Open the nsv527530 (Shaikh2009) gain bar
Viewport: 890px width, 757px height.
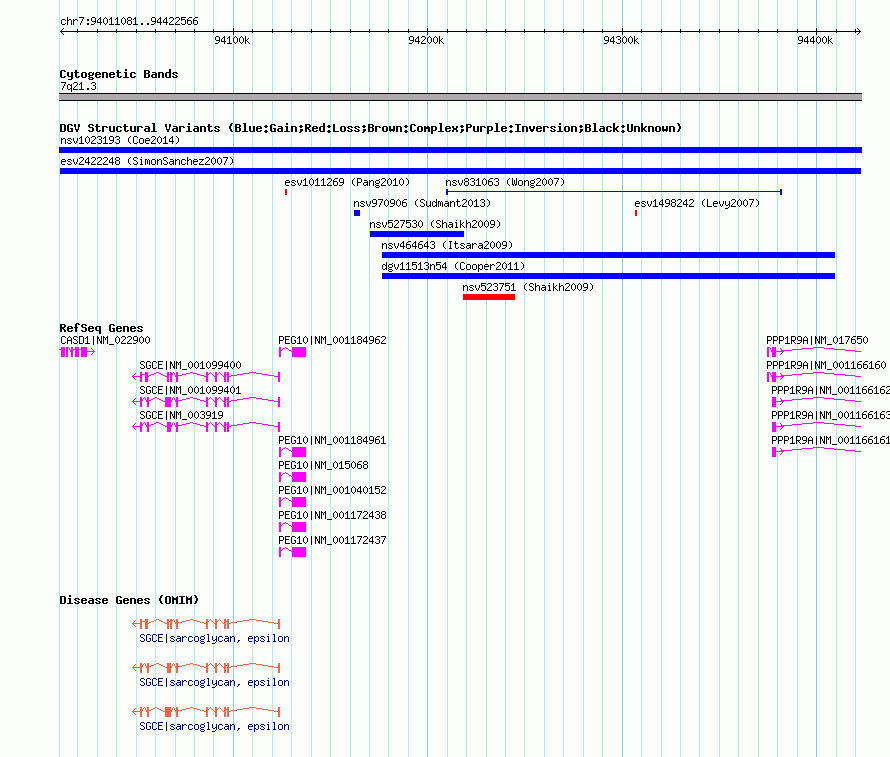click(417, 234)
